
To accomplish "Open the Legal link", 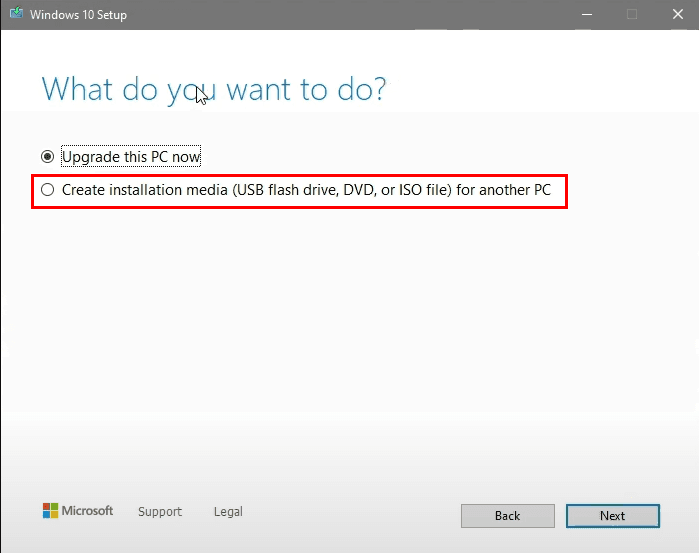I will pos(228,512).
